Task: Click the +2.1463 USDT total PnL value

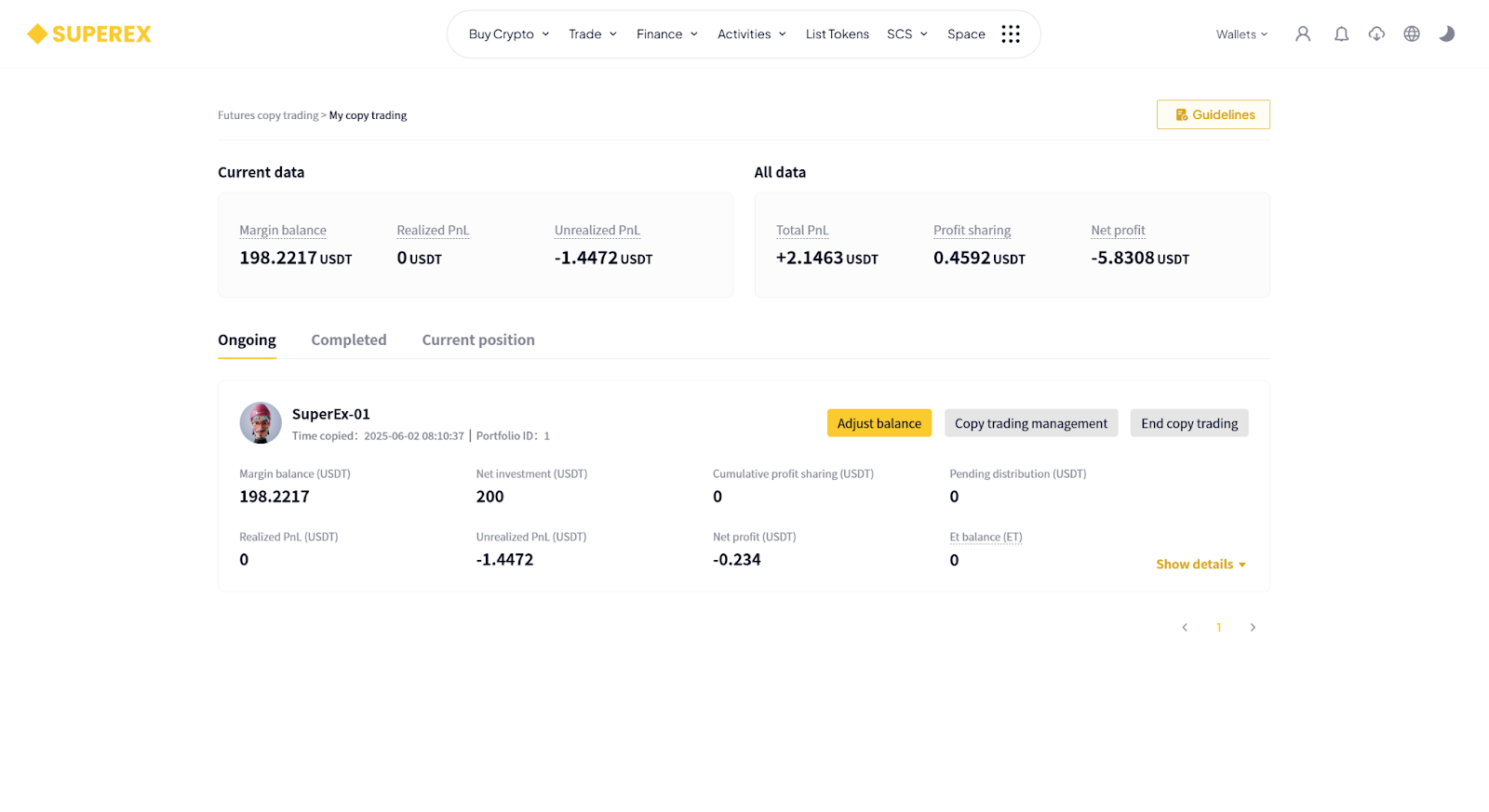Action: pyautogui.click(x=827, y=258)
